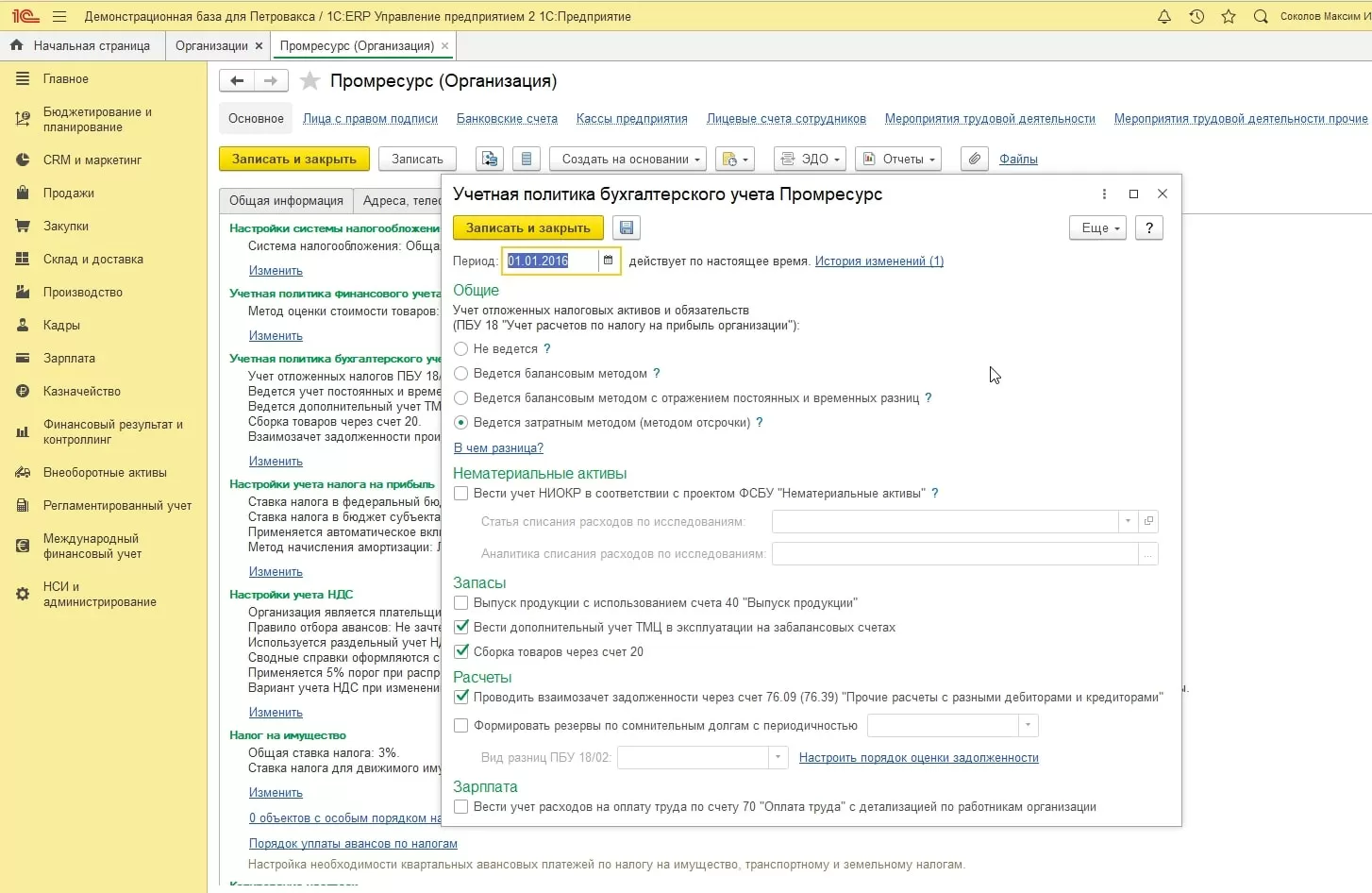Open "Банковские счета" section
This screenshot has width=1372, height=893.
point(507,119)
